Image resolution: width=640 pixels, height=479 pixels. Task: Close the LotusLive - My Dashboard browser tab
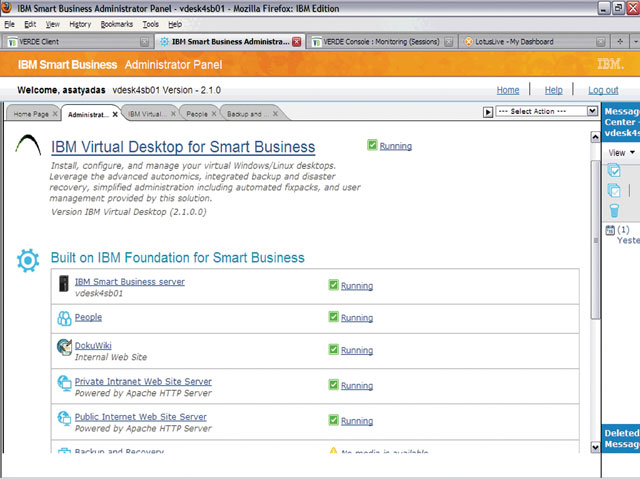click(600, 42)
